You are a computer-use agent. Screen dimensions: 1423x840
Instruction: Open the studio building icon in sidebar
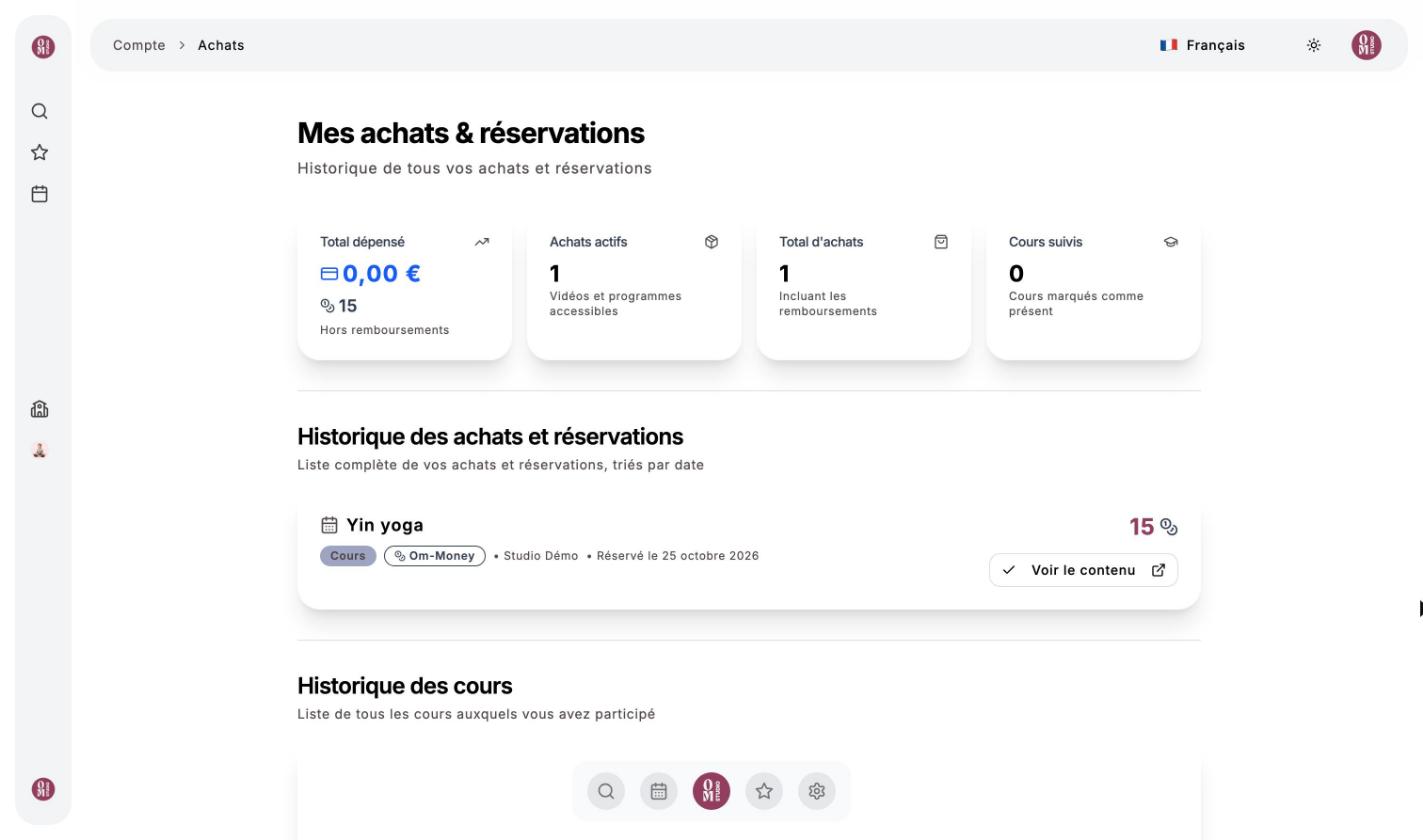pyautogui.click(x=40, y=409)
